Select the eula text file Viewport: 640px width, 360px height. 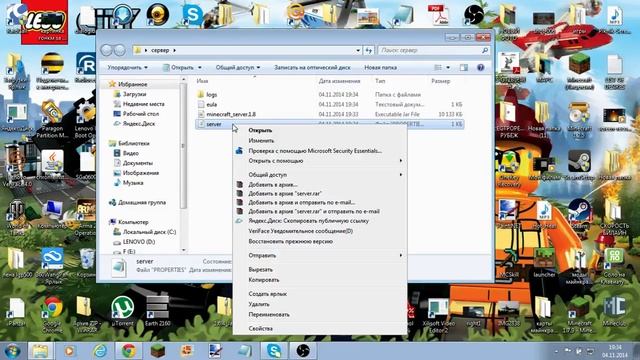211,104
